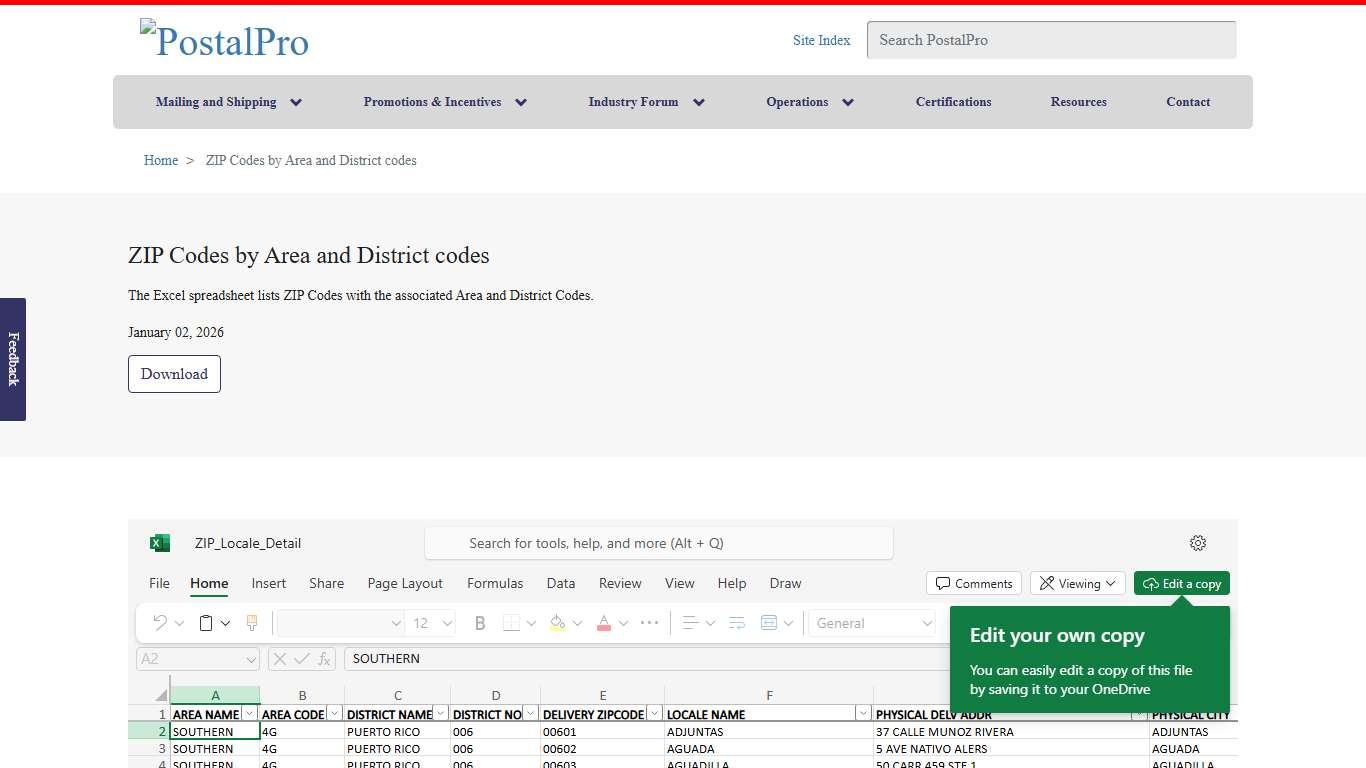
Task: Open the fill color tool
Action: (558, 623)
